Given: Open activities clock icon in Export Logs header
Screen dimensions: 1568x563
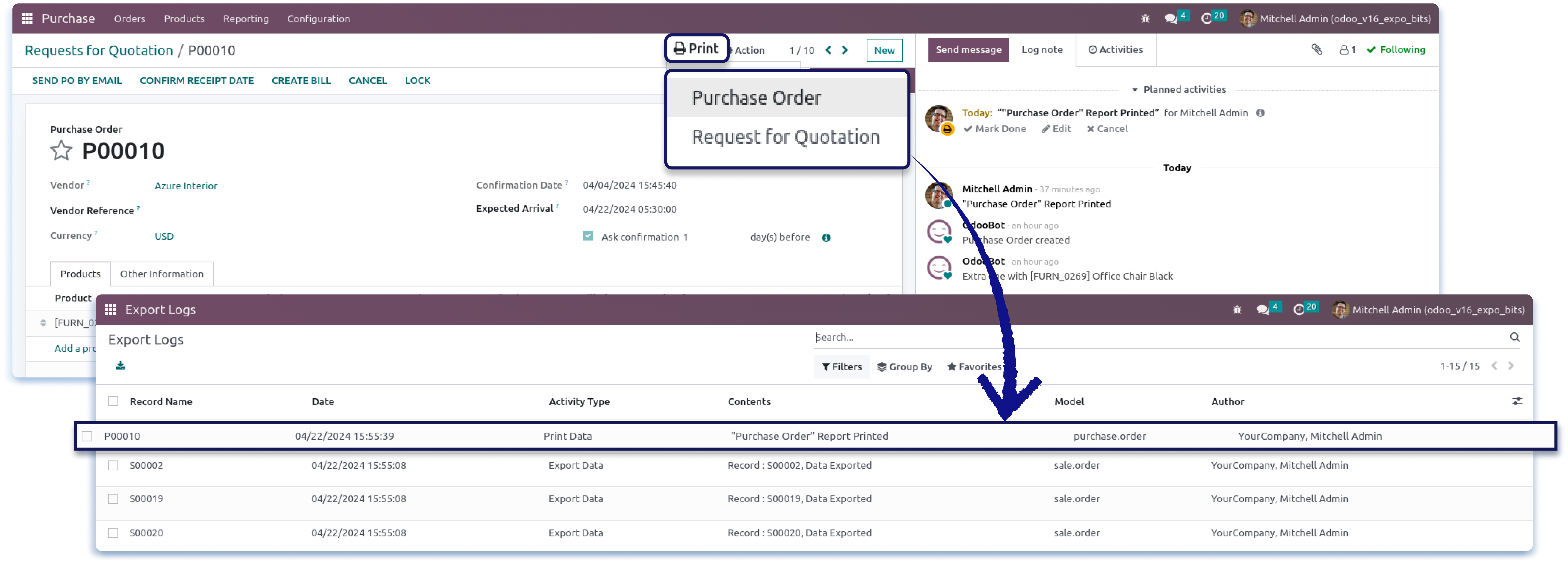Looking at the screenshot, I should 1298,309.
